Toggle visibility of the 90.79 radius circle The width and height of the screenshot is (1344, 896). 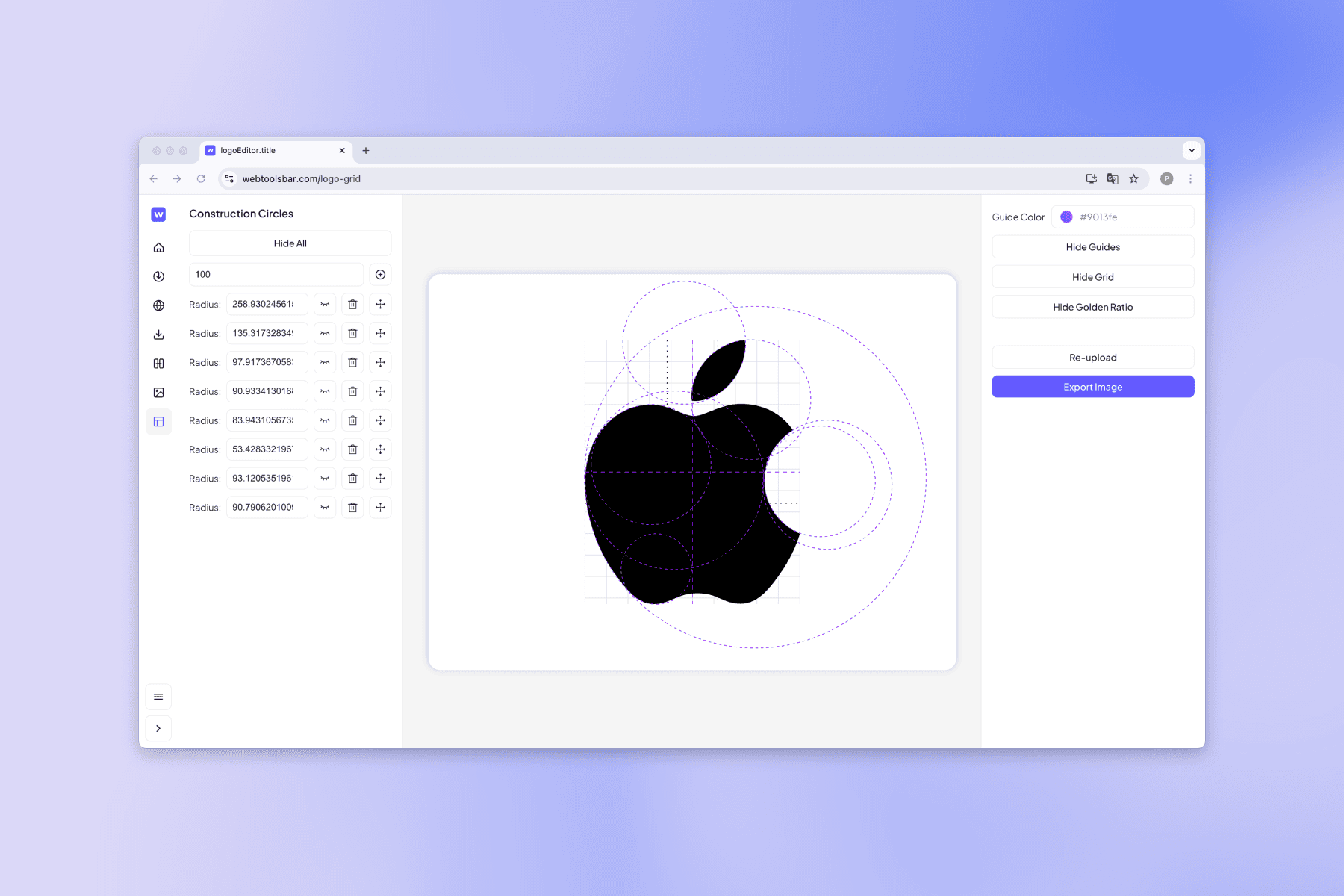pyautogui.click(x=325, y=508)
